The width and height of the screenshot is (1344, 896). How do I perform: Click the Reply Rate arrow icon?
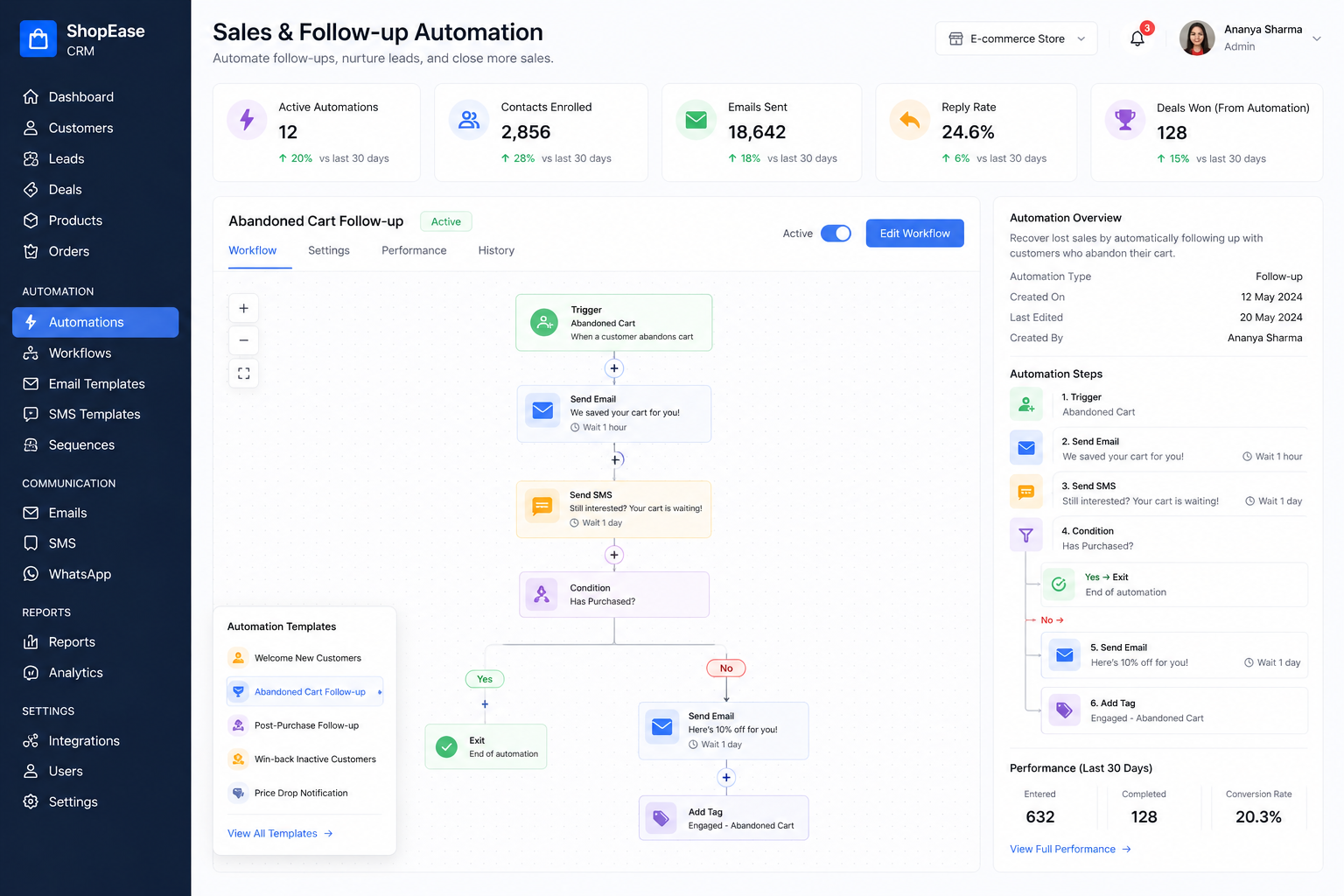(910, 119)
